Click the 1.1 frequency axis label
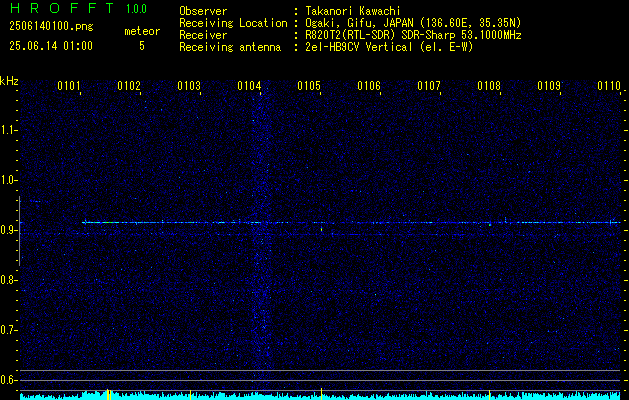The height and width of the screenshot is (400, 629). point(7,130)
